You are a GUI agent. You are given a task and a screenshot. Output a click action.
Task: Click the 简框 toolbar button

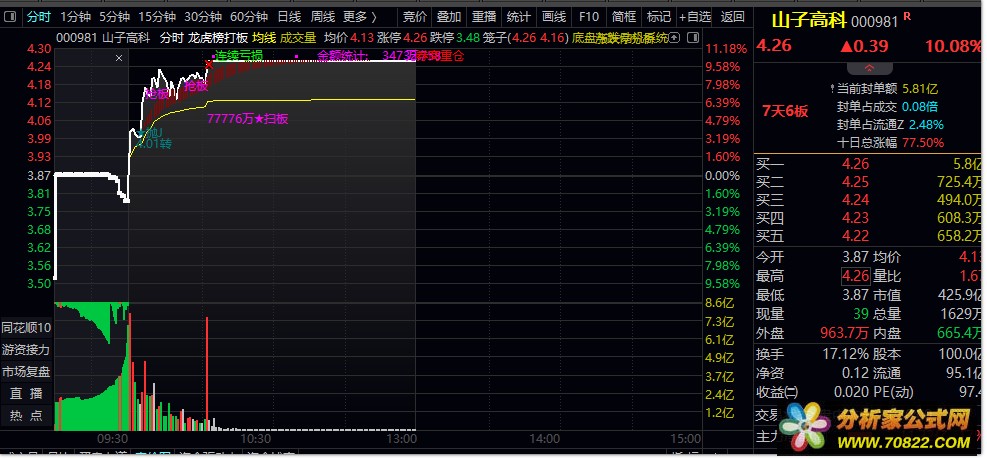pos(623,17)
